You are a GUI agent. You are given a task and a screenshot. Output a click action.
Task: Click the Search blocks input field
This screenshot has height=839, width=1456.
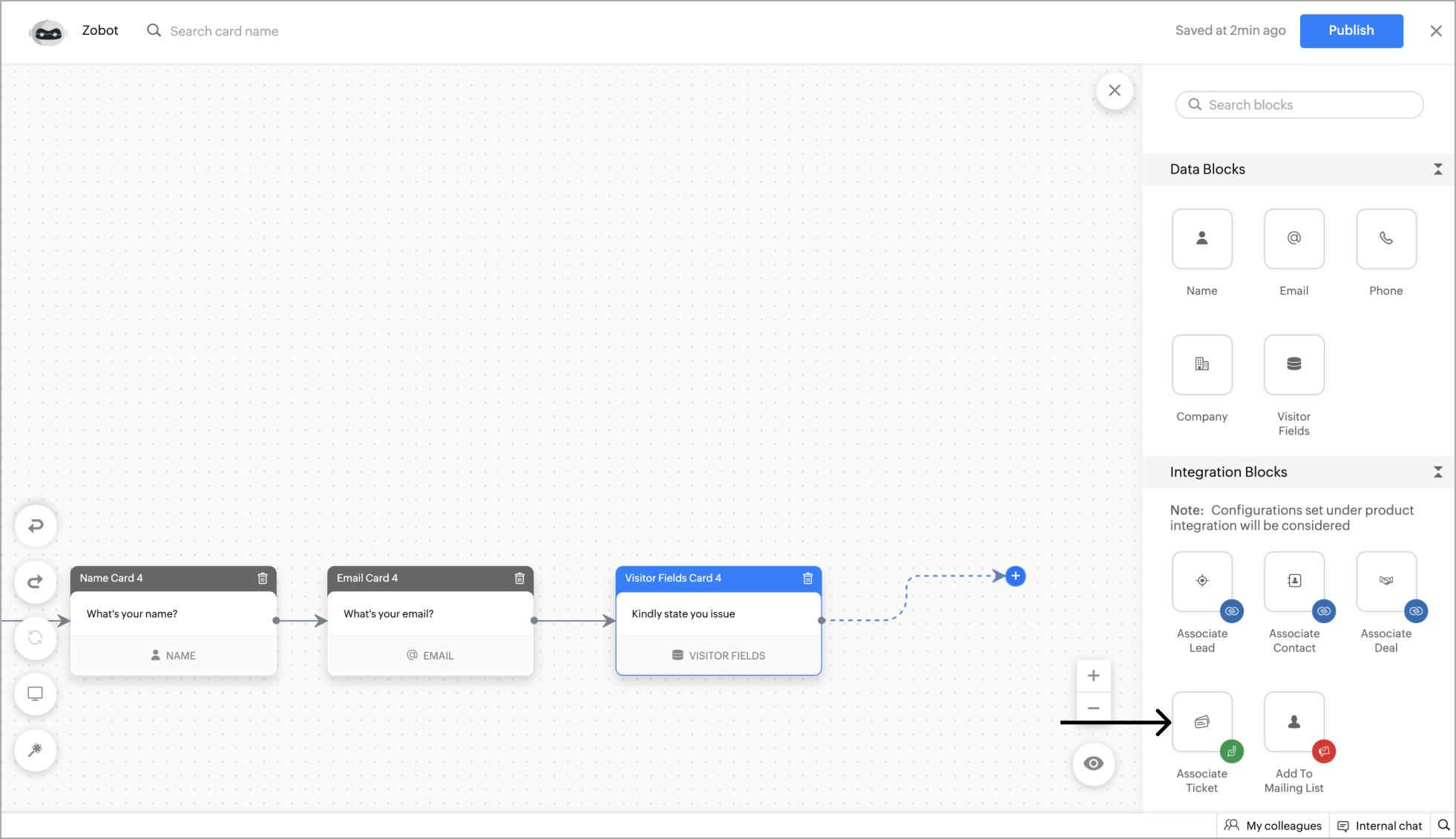tap(1299, 105)
